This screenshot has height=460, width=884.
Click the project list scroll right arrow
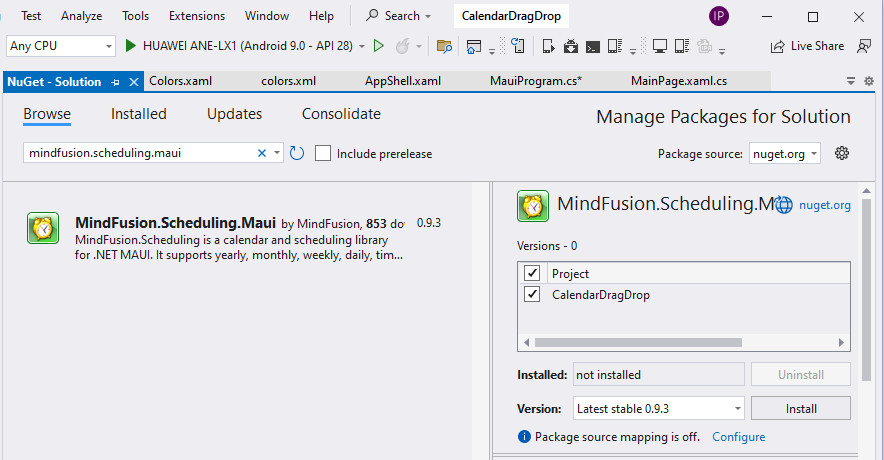tap(841, 342)
